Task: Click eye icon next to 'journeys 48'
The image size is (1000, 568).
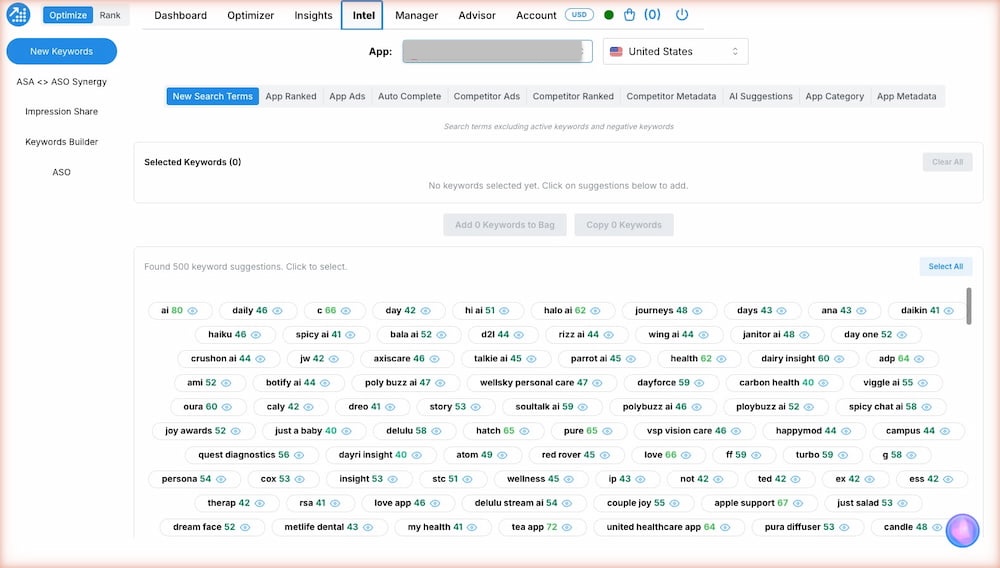Action: (697, 310)
